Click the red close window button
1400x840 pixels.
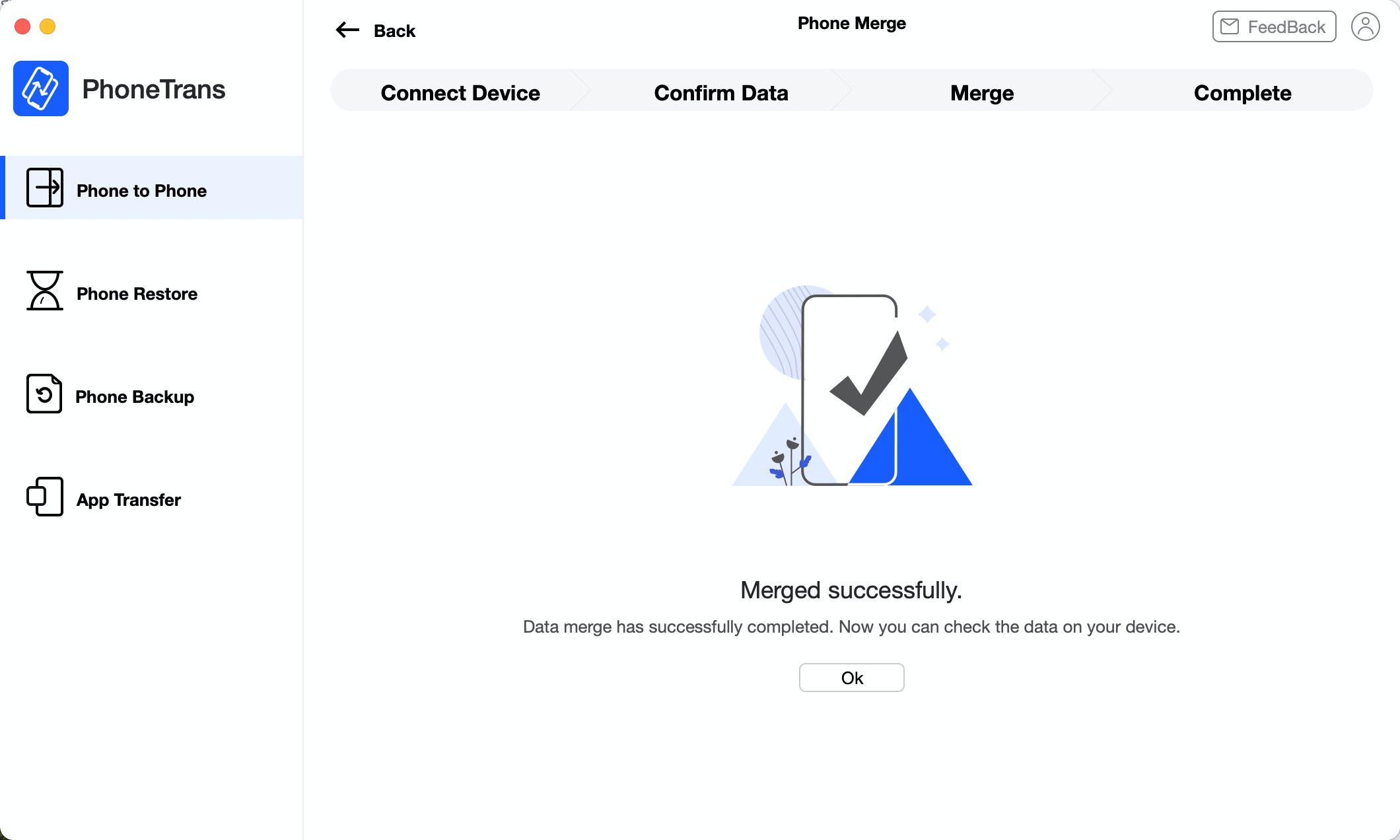click(22, 26)
